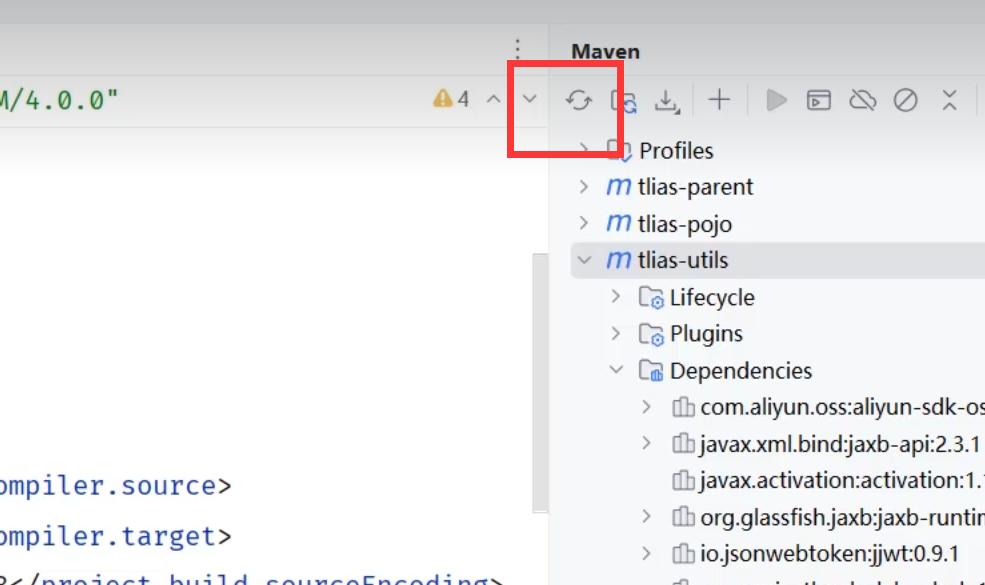Expand the tlias-parent module

point(585,187)
